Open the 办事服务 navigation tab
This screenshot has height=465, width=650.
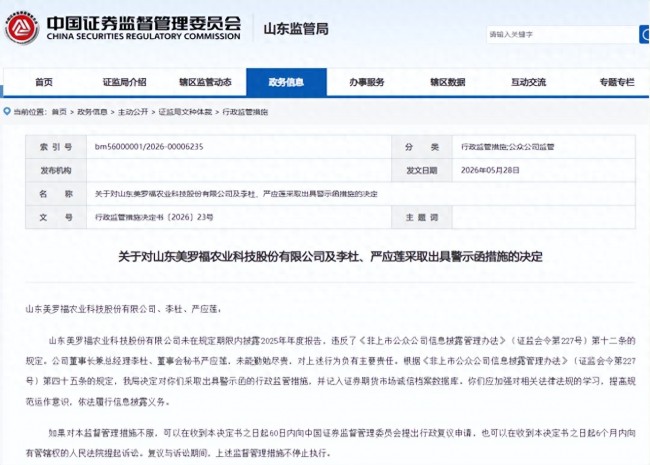(x=367, y=82)
